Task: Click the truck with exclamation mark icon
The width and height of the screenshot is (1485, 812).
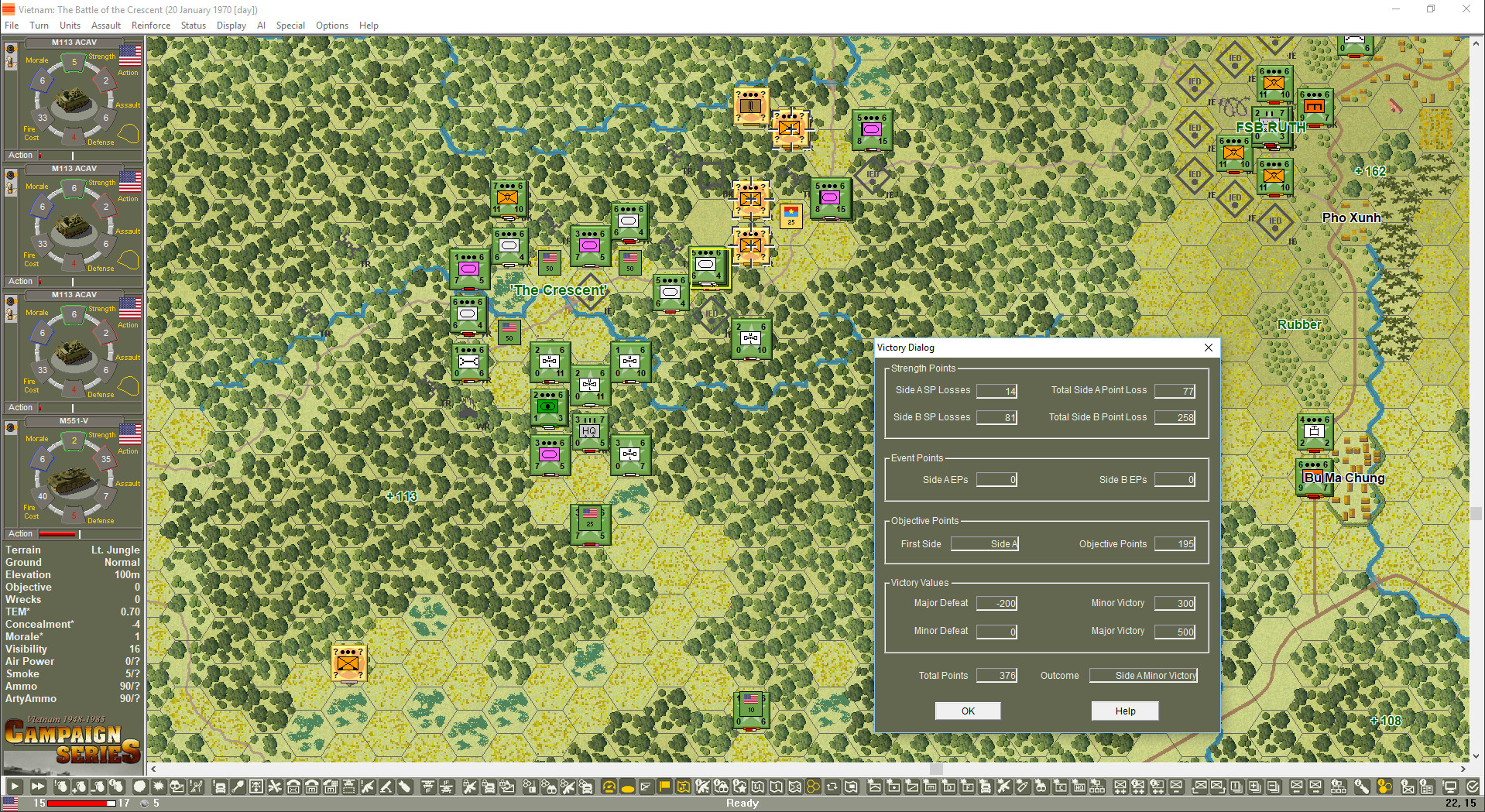Action: [220, 786]
